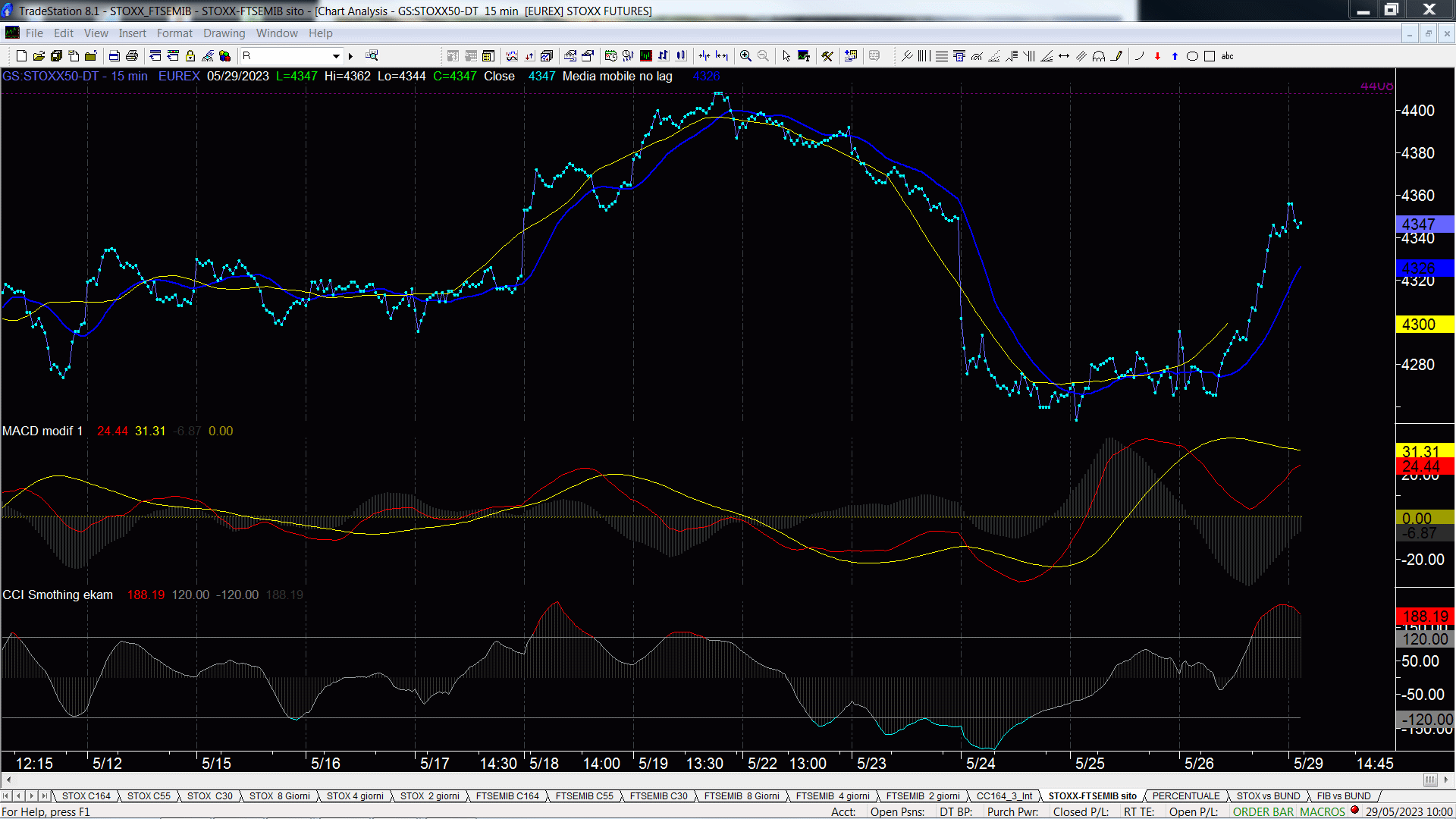Screen dimensions: 1456x819
Task: Select the horizontal line drawing tool
Action: [942, 56]
